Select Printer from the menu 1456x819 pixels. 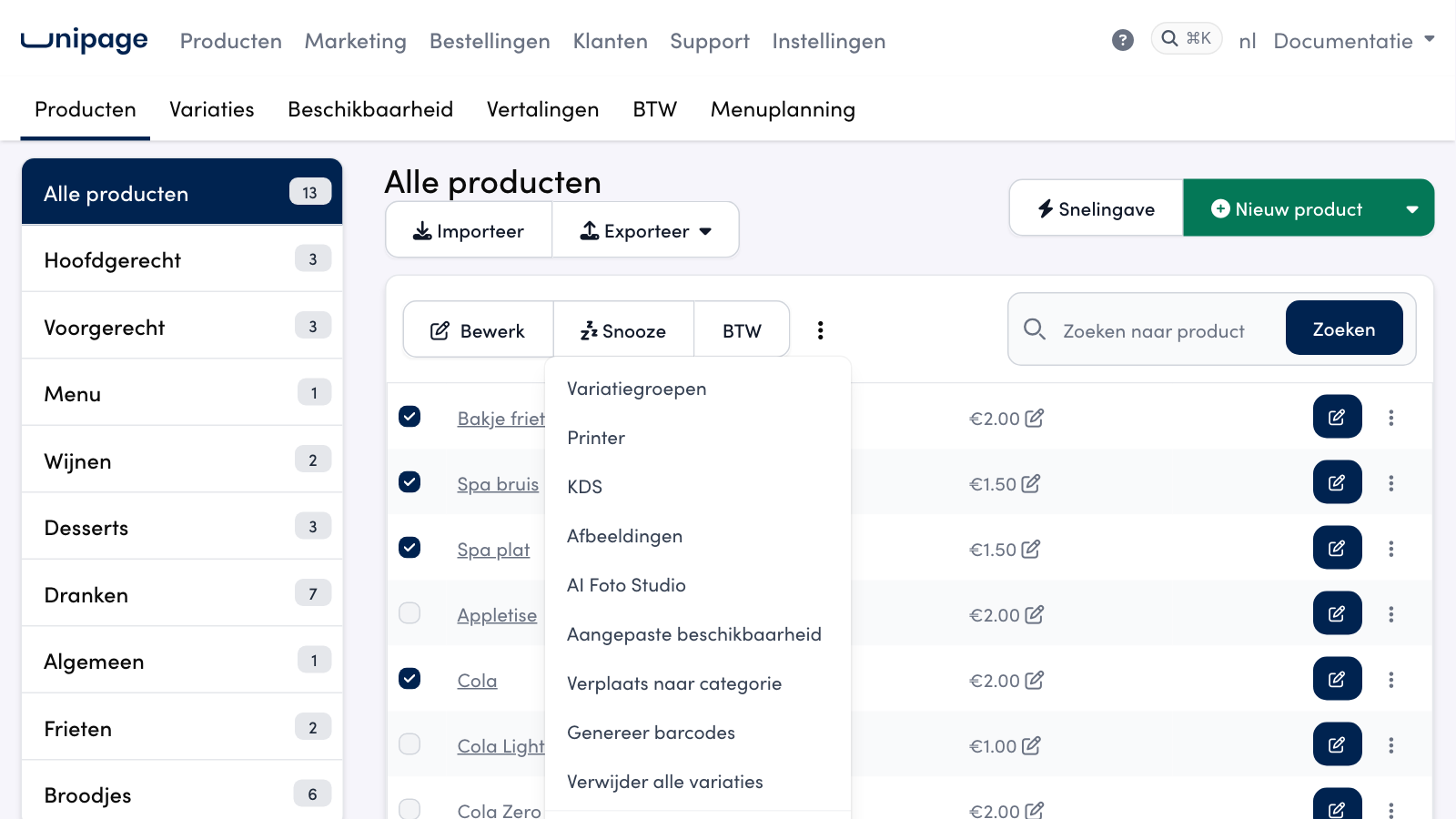click(x=698, y=438)
